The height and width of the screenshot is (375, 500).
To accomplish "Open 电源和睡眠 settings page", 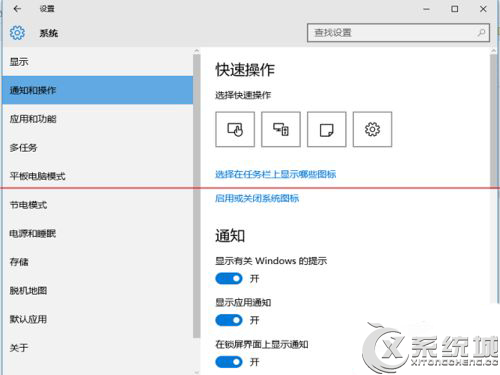I will 97,233.
